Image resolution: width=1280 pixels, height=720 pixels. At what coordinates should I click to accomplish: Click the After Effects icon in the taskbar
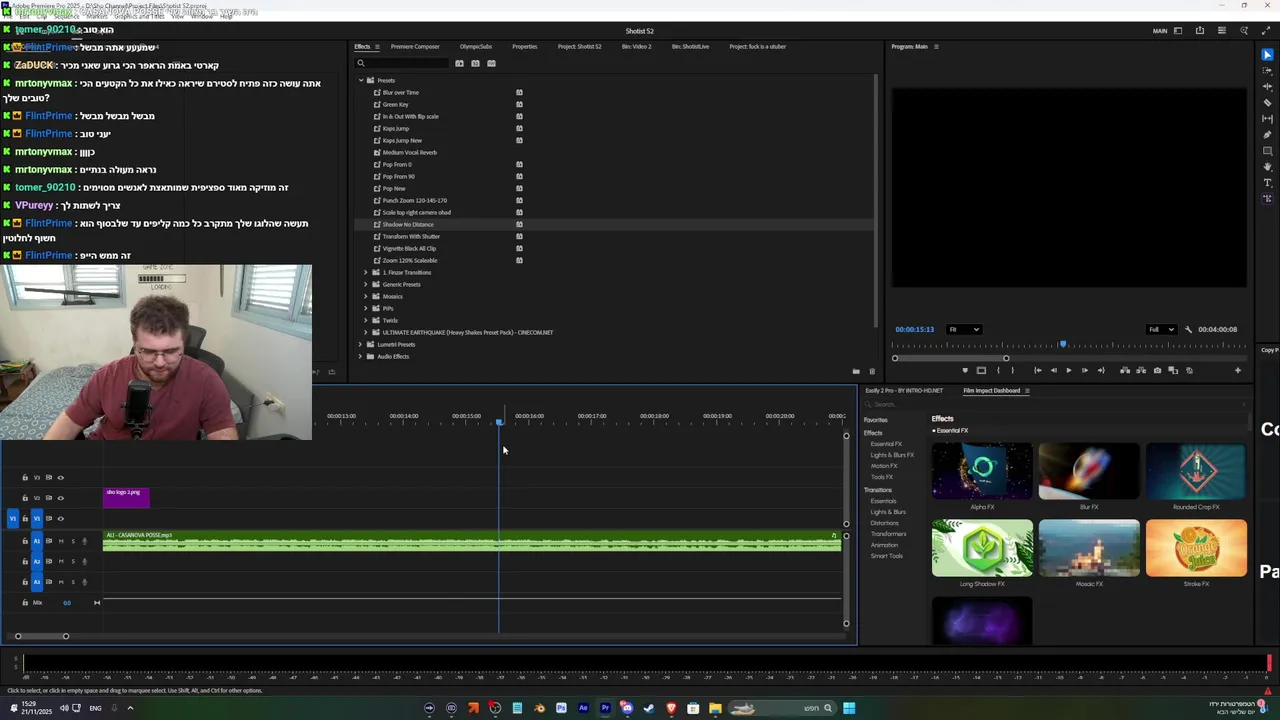(583, 708)
